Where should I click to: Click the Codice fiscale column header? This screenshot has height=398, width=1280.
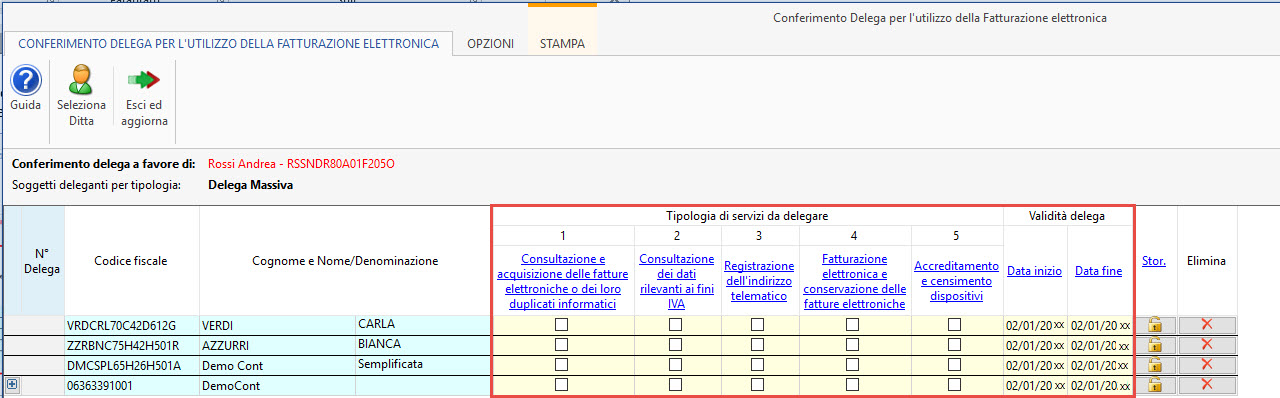(131, 261)
